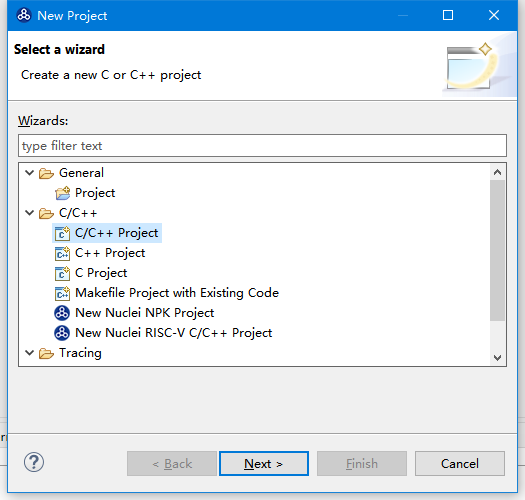Click the Next button
The width and height of the screenshot is (525, 500).
point(264,463)
